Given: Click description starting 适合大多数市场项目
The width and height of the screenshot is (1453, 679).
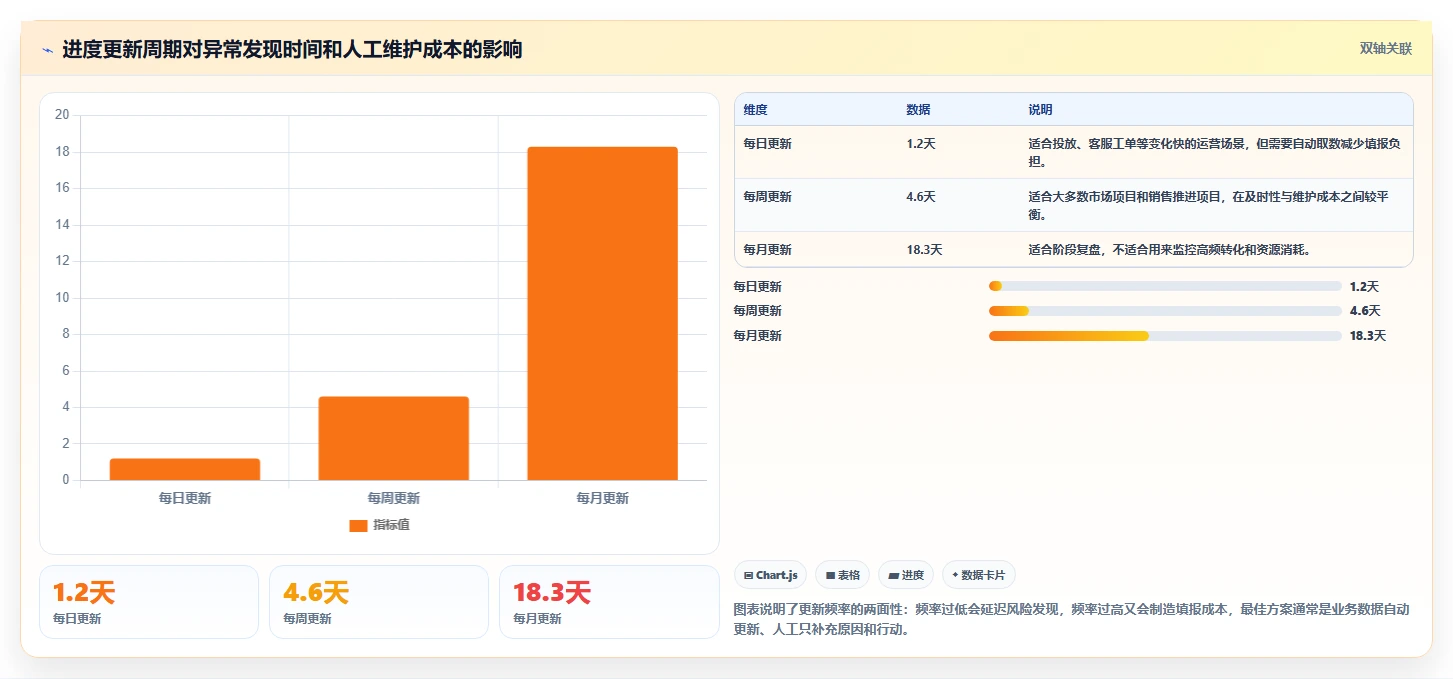Looking at the screenshot, I should (x=1208, y=205).
